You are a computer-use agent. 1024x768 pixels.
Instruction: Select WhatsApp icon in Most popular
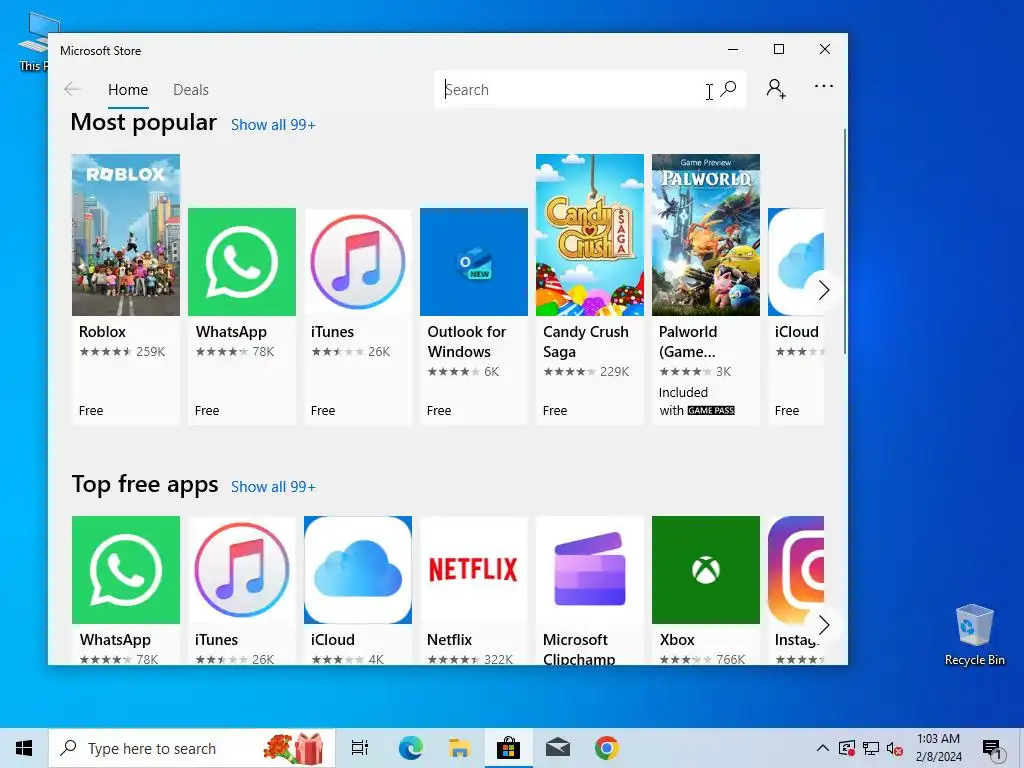point(242,262)
